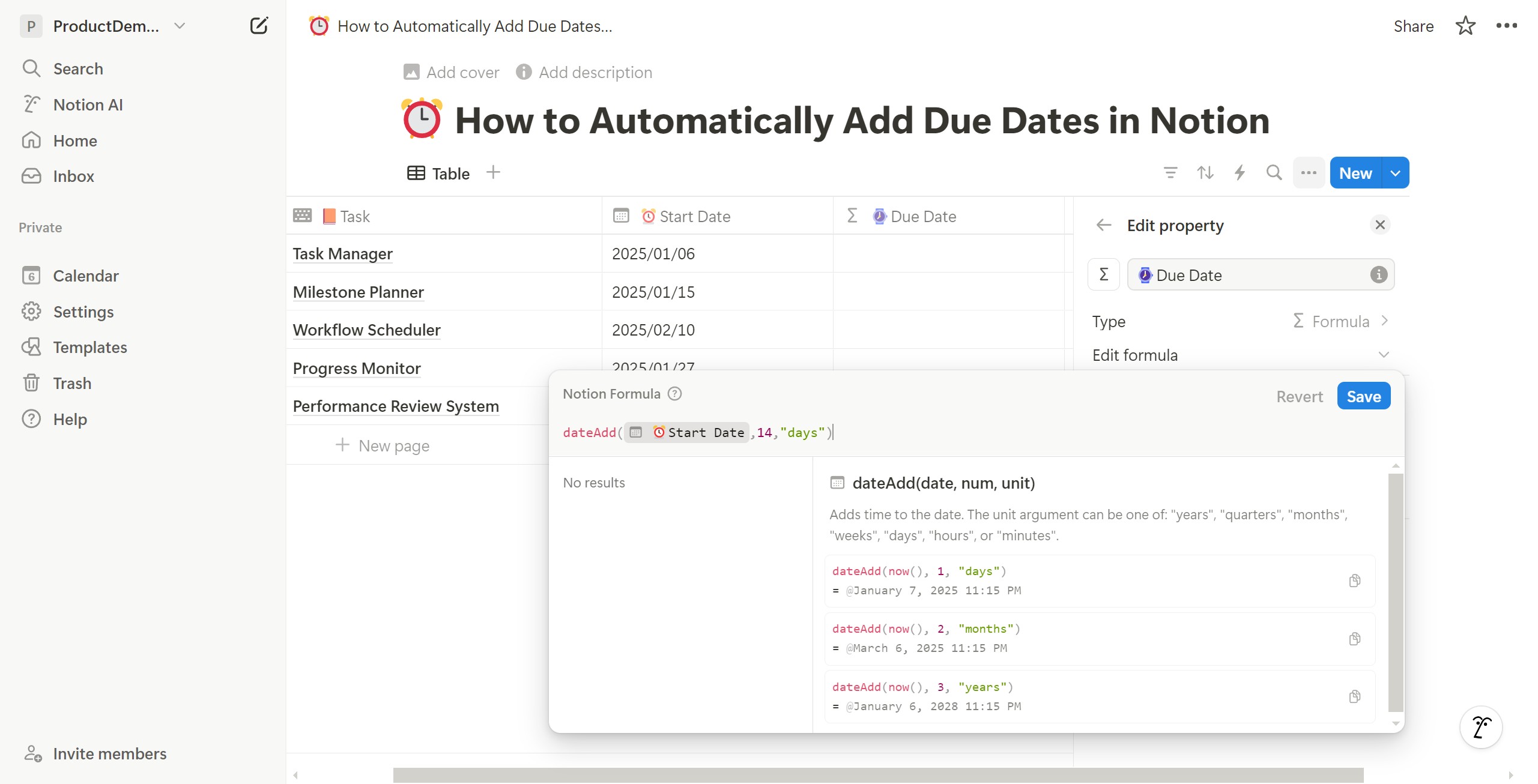Click the dateAdd(date, num, unit) heading
The width and height of the screenshot is (1538, 784).
943,483
